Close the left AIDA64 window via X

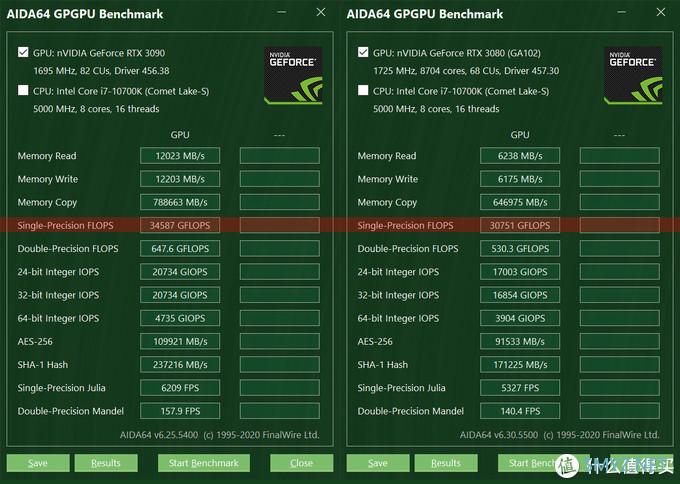[321, 12]
